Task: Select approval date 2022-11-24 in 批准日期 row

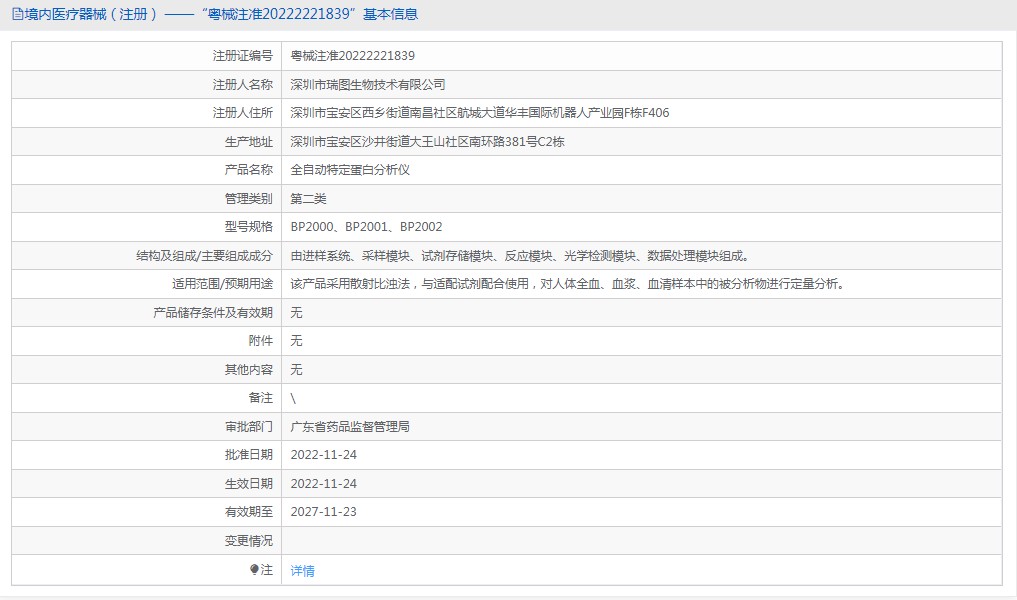Action: [x=324, y=455]
